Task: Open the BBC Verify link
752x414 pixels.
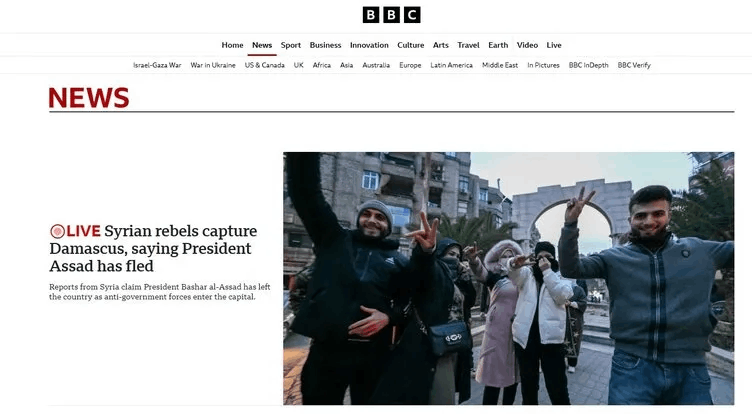Action: click(634, 65)
